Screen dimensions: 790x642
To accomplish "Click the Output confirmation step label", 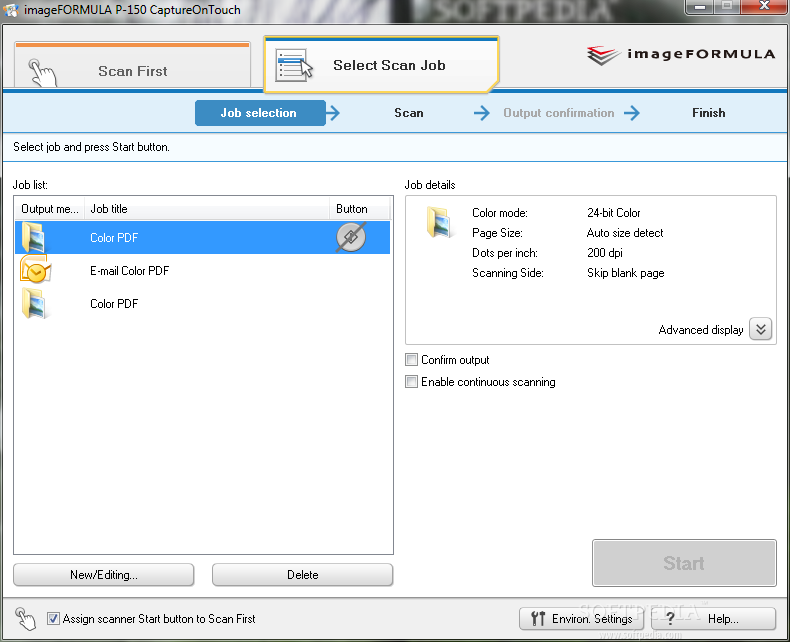I will (x=559, y=113).
